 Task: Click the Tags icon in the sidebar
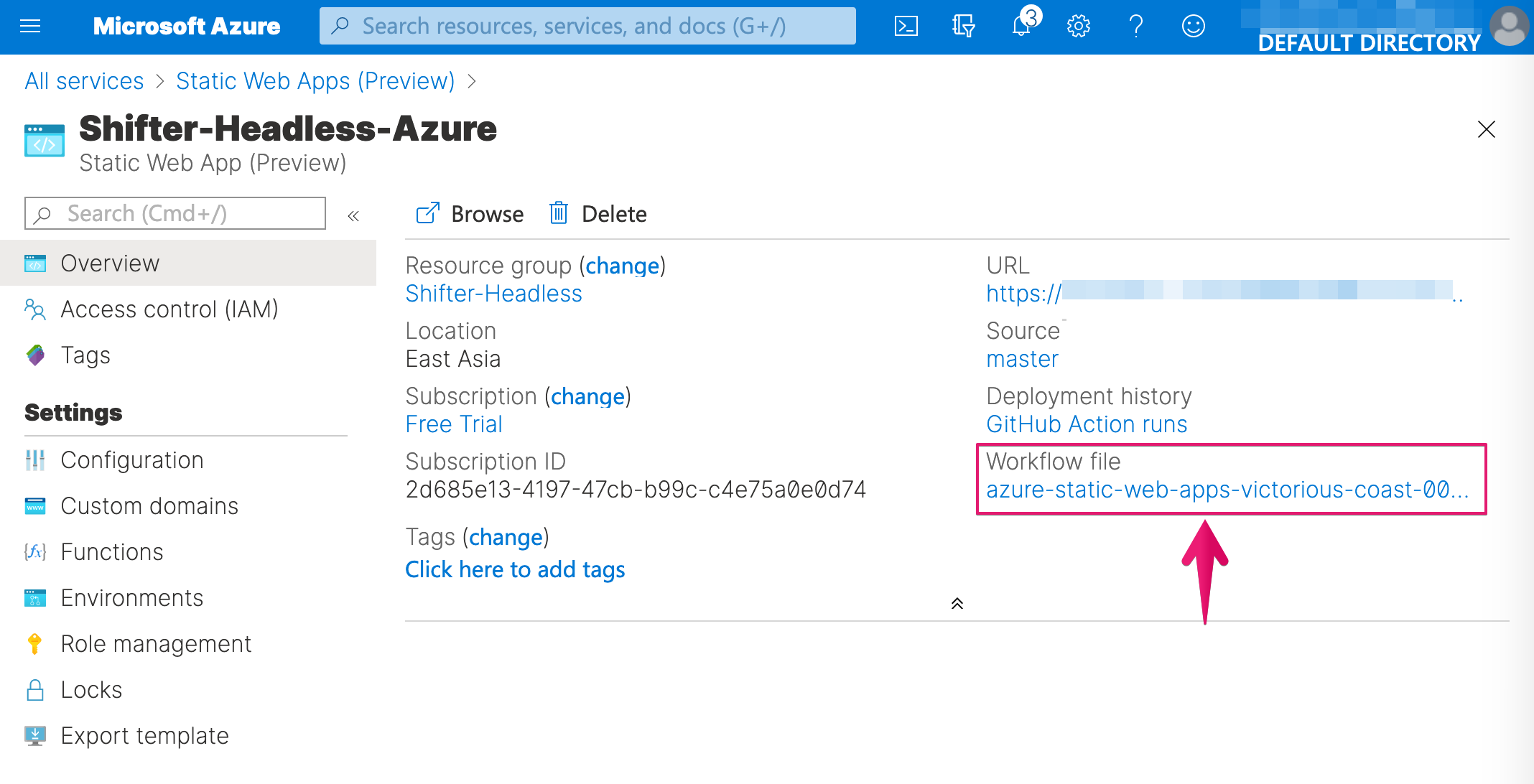tap(35, 355)
